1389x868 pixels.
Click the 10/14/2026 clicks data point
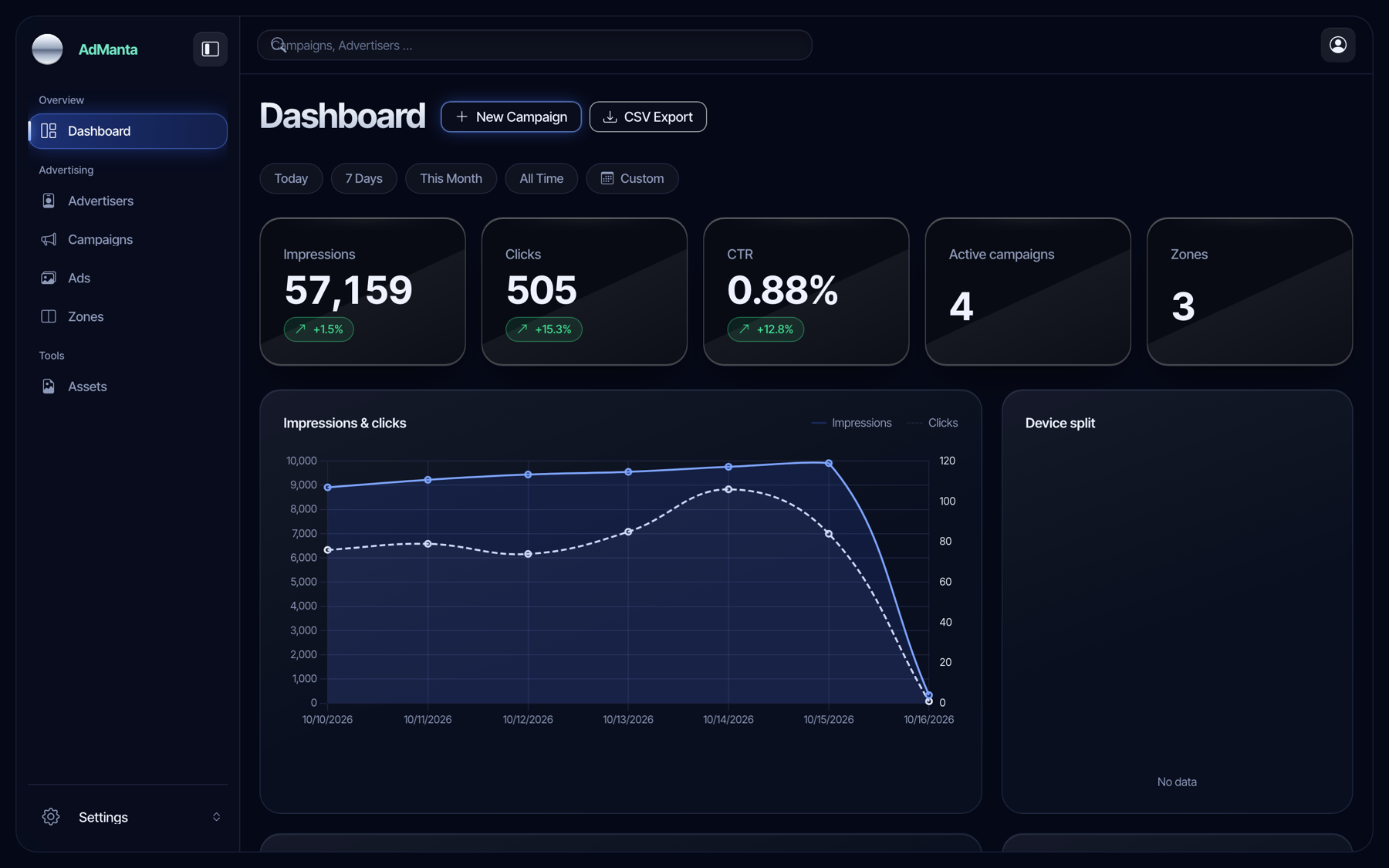[x=728, y=489]
